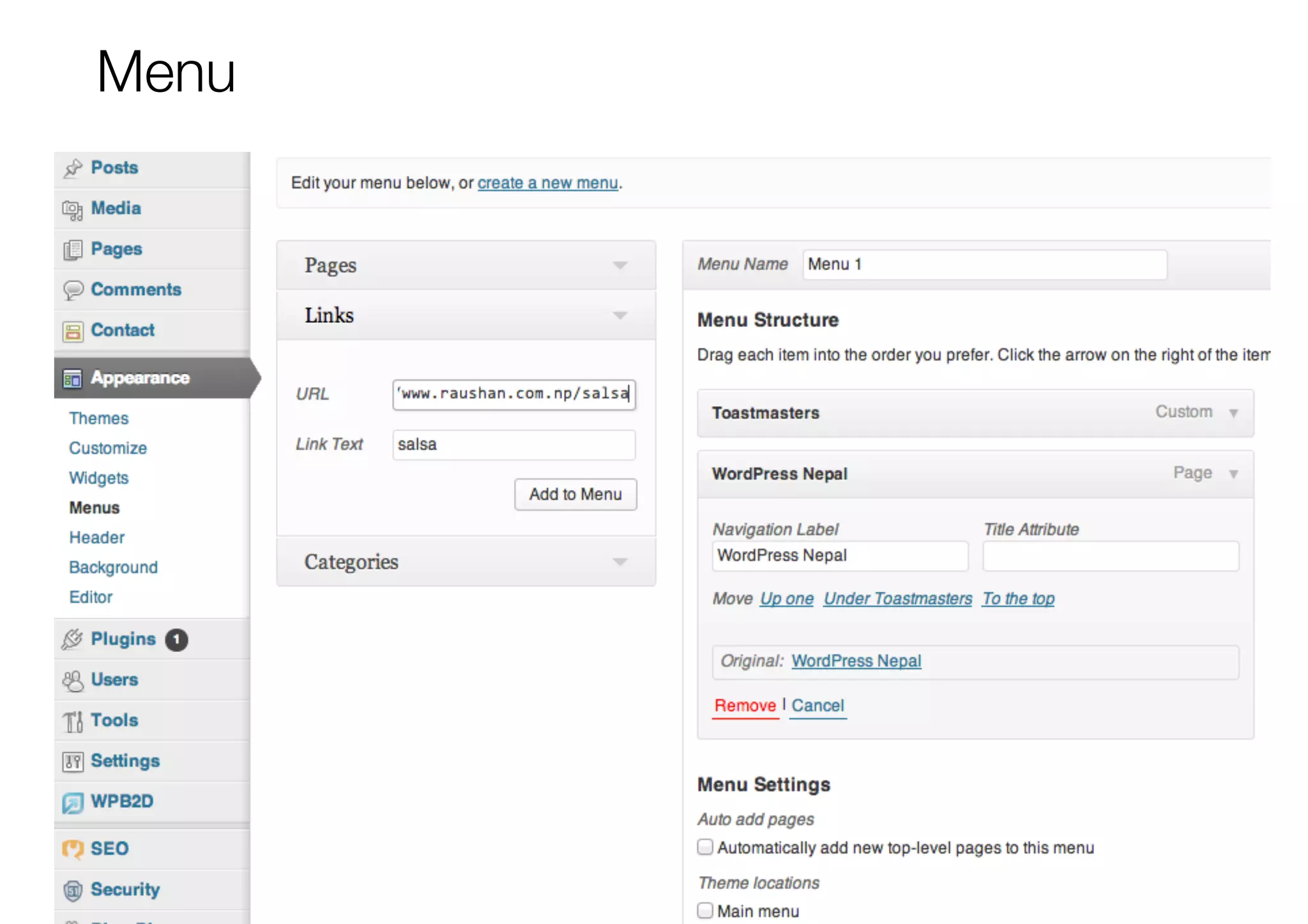The width and height of the screenshot is (1308, 924).
Task: Enable automatically add new top-level pages
Action: [x=705, y=847]
